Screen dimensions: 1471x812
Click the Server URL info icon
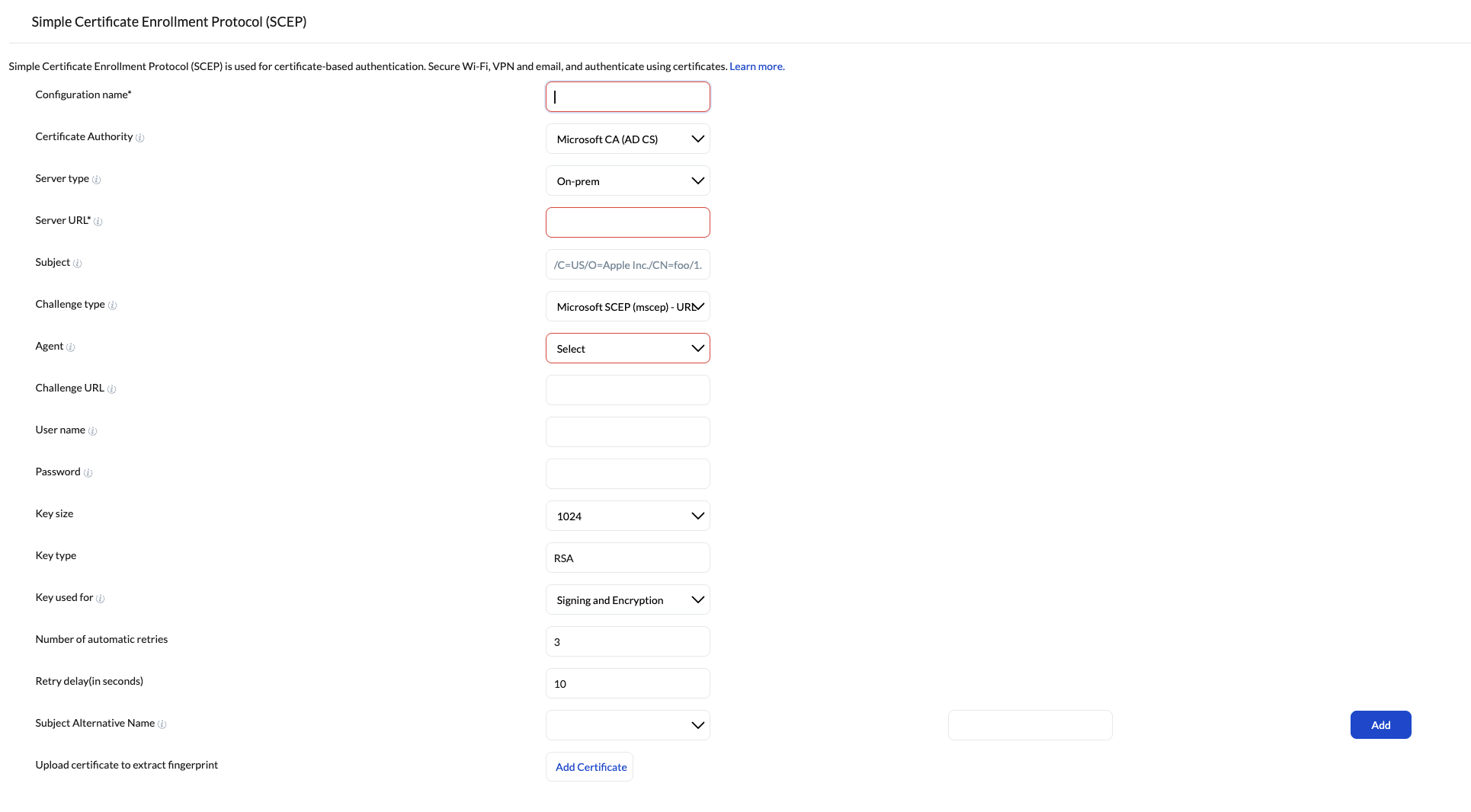(x=98, y=222)
